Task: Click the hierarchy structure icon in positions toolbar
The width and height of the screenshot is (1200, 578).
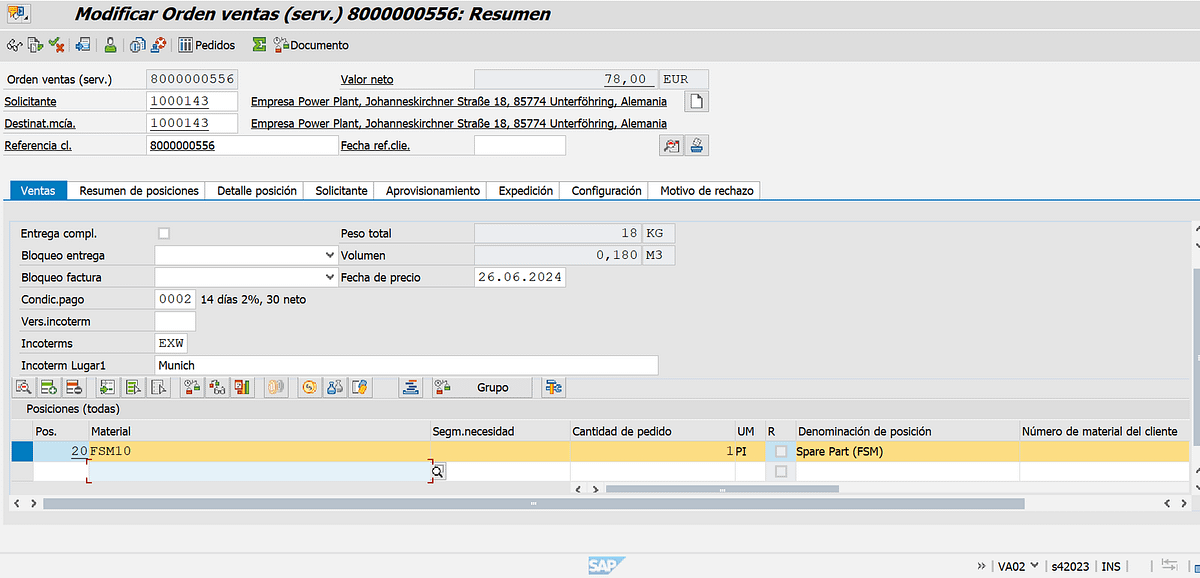Action: click(217, 387)
